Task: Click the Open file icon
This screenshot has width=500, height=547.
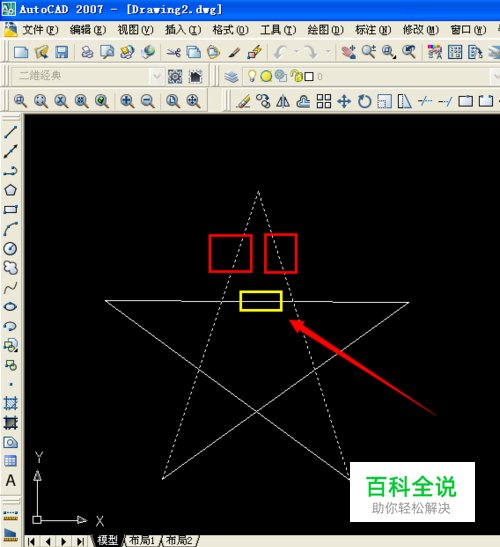Action: [42, 52]
